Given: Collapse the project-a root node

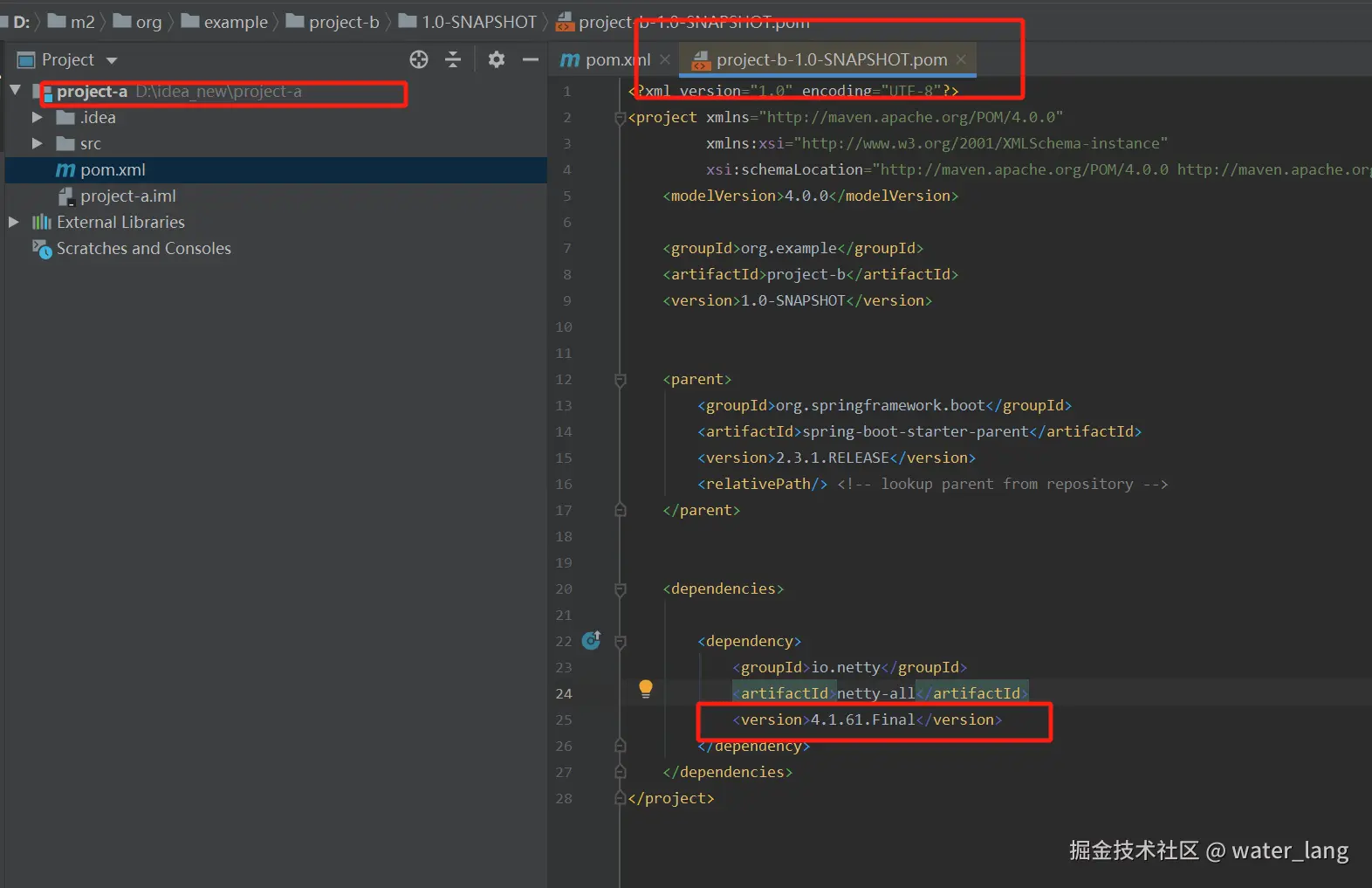Looking at the screenshot, I should coord(15,90).
